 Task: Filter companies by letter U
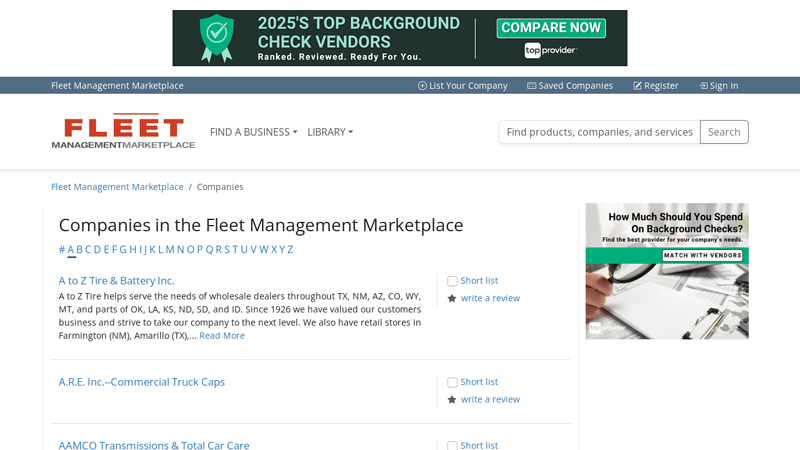(x=244, y=249)
